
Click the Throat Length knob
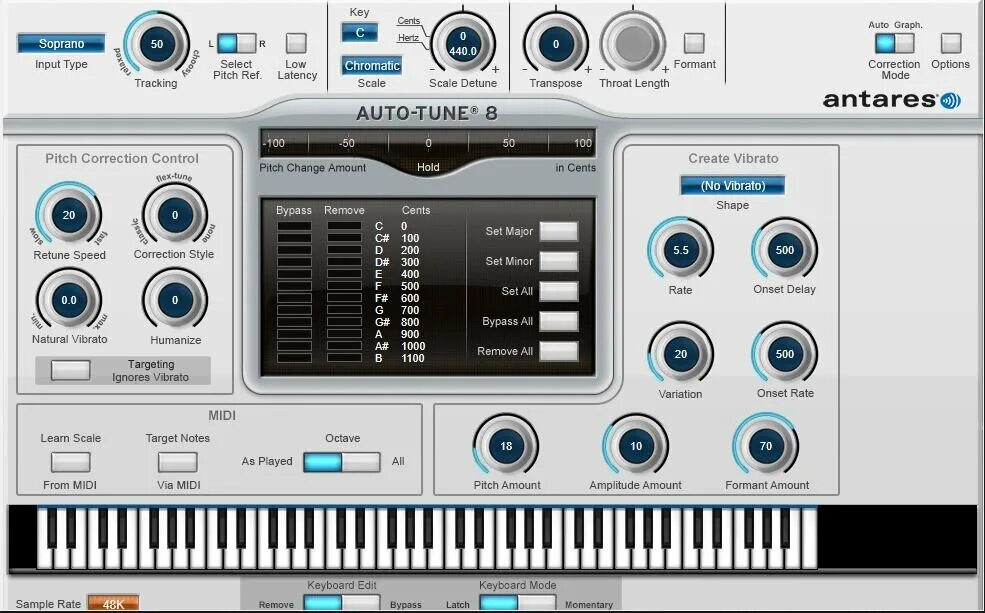coord(633,44)
